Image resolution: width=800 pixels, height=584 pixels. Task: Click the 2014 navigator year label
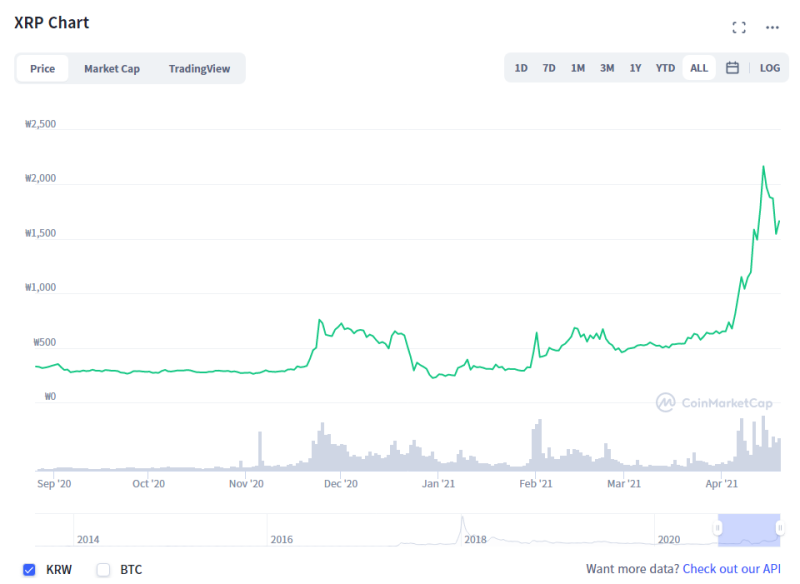coord(88,540)
